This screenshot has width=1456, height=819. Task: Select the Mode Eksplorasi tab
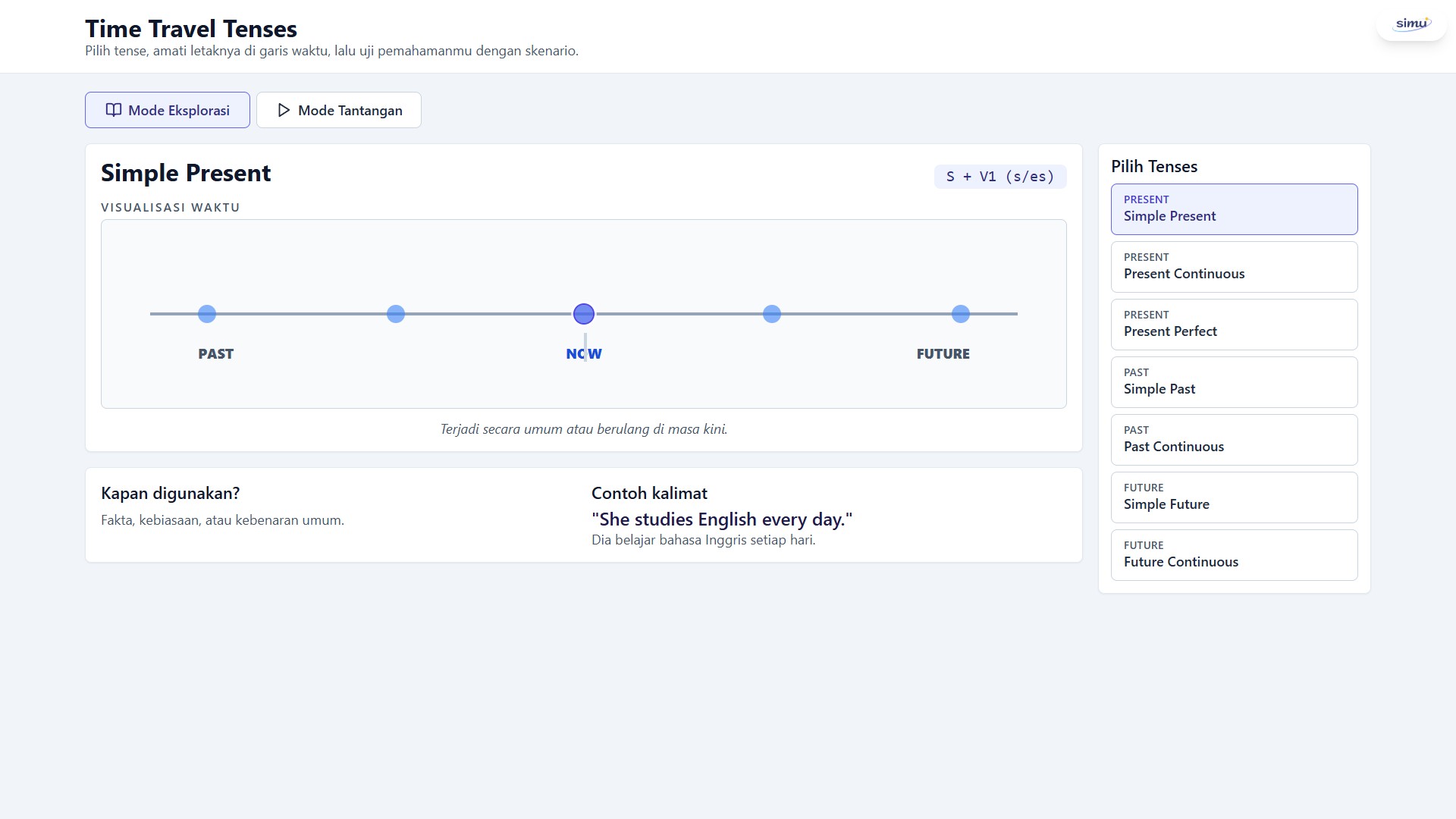coord(168,110)
